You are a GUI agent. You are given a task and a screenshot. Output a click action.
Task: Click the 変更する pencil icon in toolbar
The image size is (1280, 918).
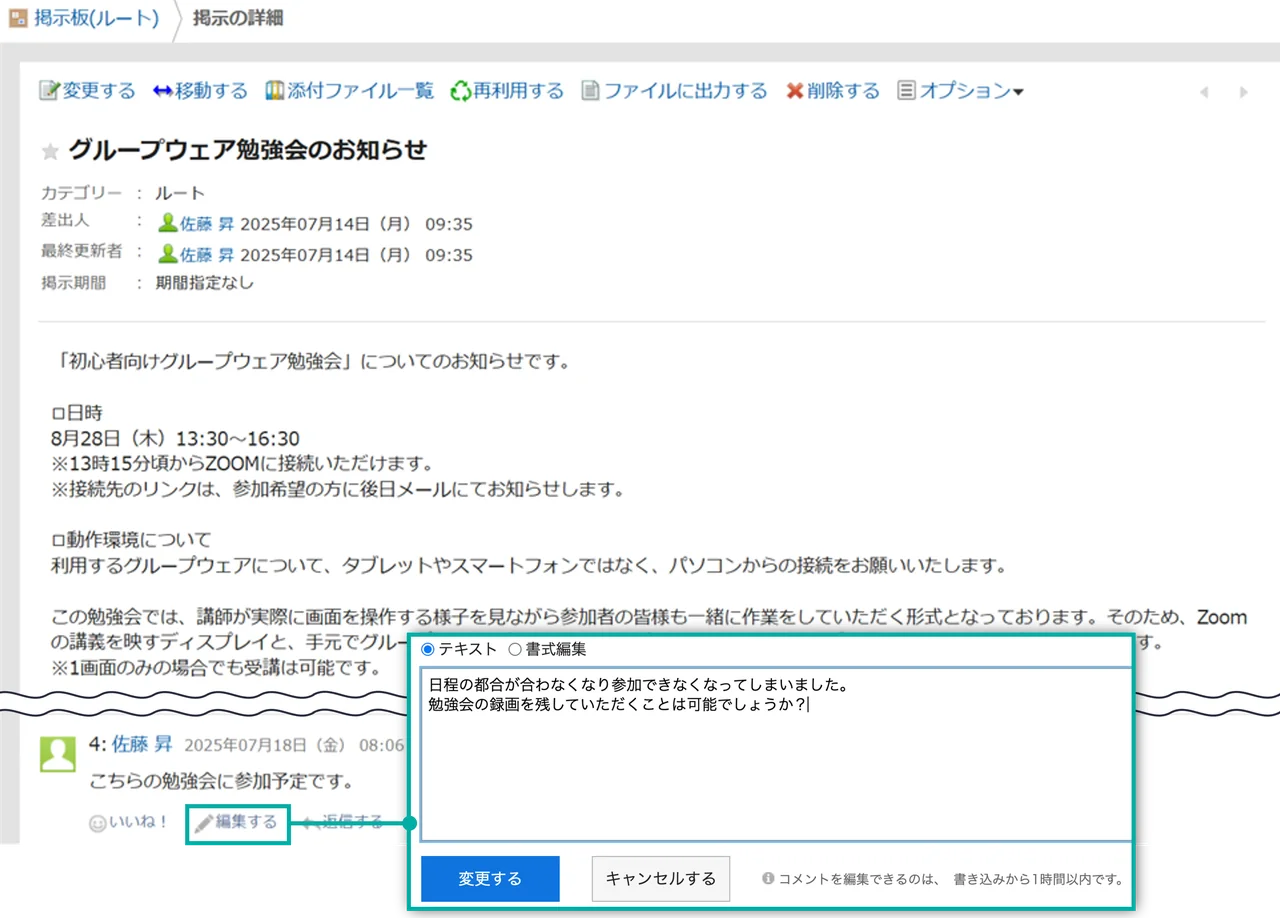[49, 91]
